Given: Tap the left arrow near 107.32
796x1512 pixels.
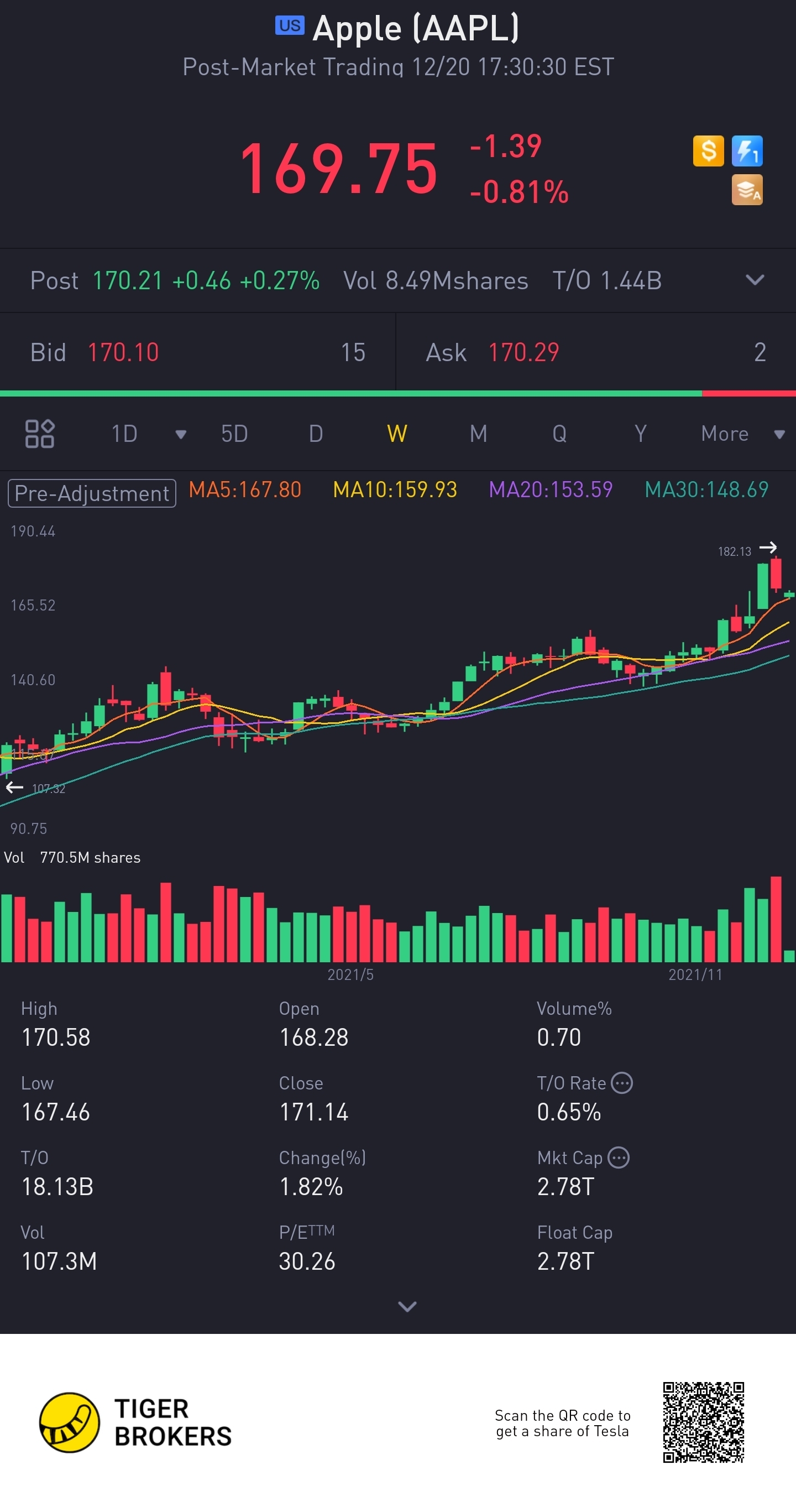Looking at the screenshot, I should point(14,787).
